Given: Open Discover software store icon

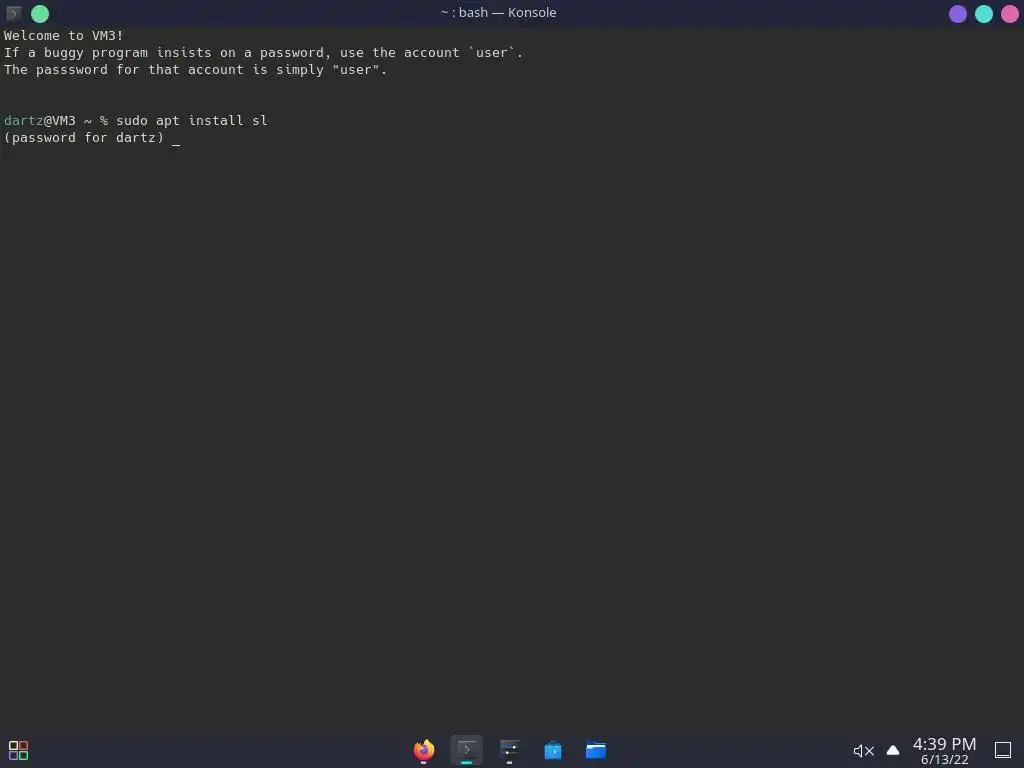Looking at the screenshot, I should pyautogui.click(x=552, y=750).
